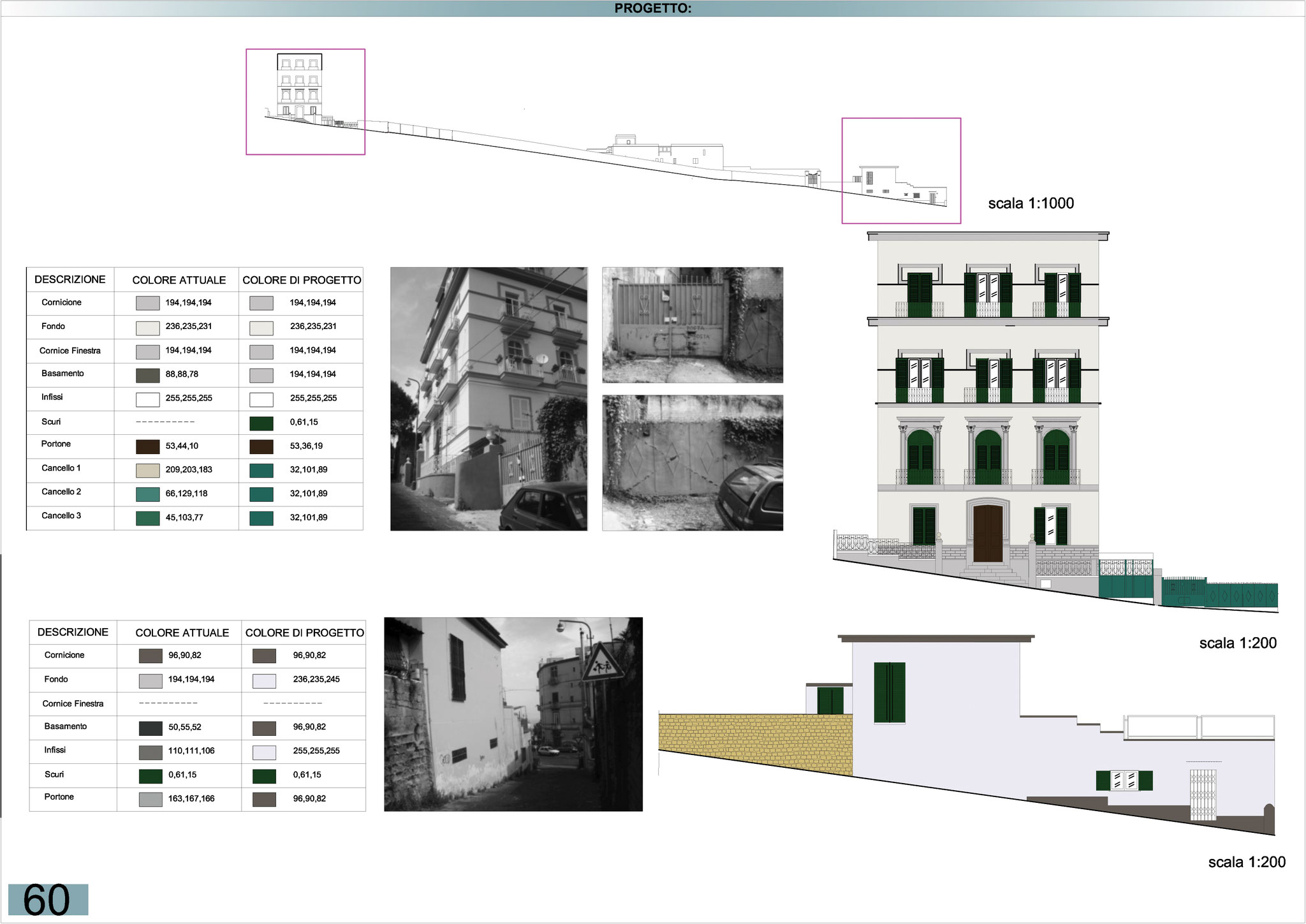Click lower table Fondo project swatch 236,235,245

point(264,680)
